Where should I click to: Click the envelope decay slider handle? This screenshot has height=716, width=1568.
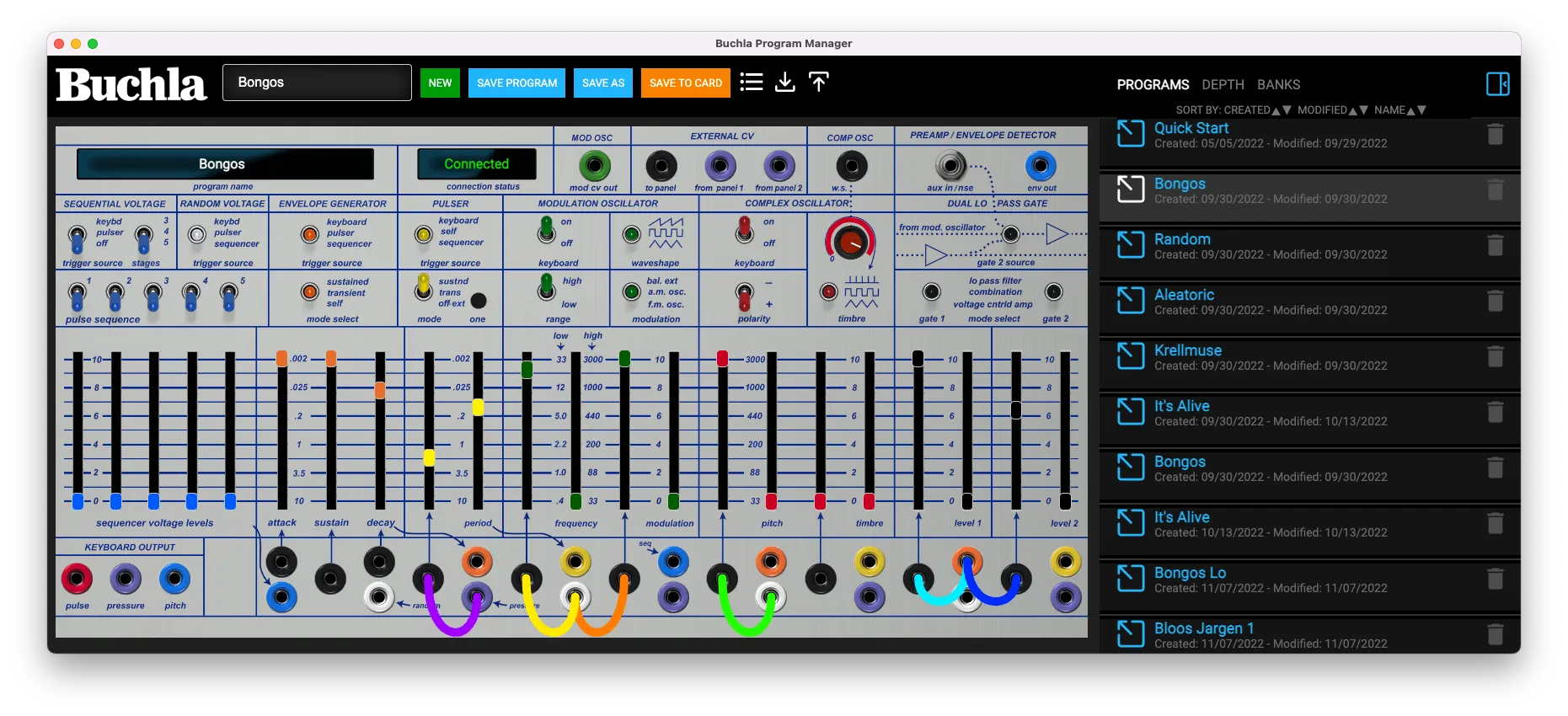(380, 390)
